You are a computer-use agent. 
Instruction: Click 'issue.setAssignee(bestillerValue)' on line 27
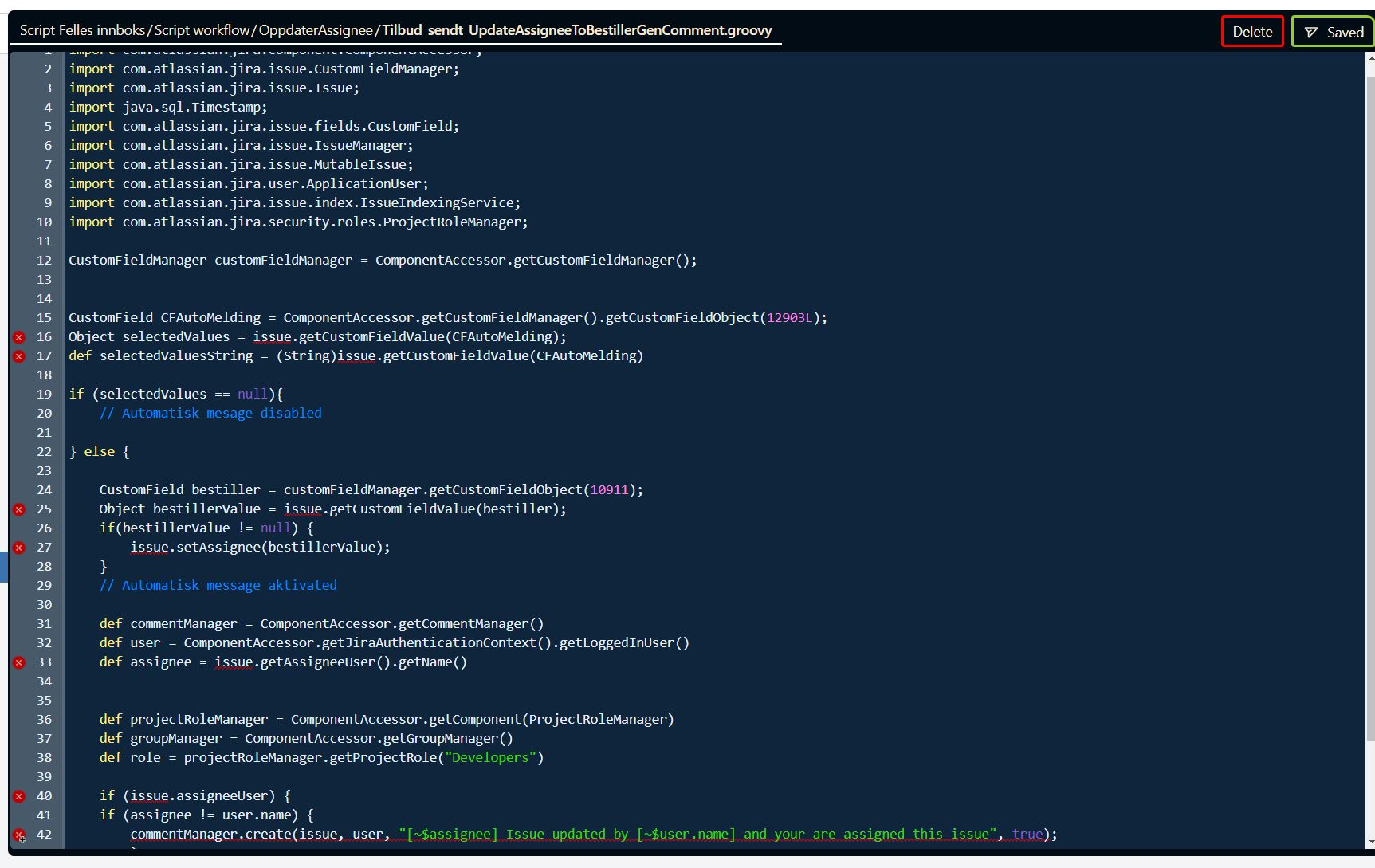point(257,548)
